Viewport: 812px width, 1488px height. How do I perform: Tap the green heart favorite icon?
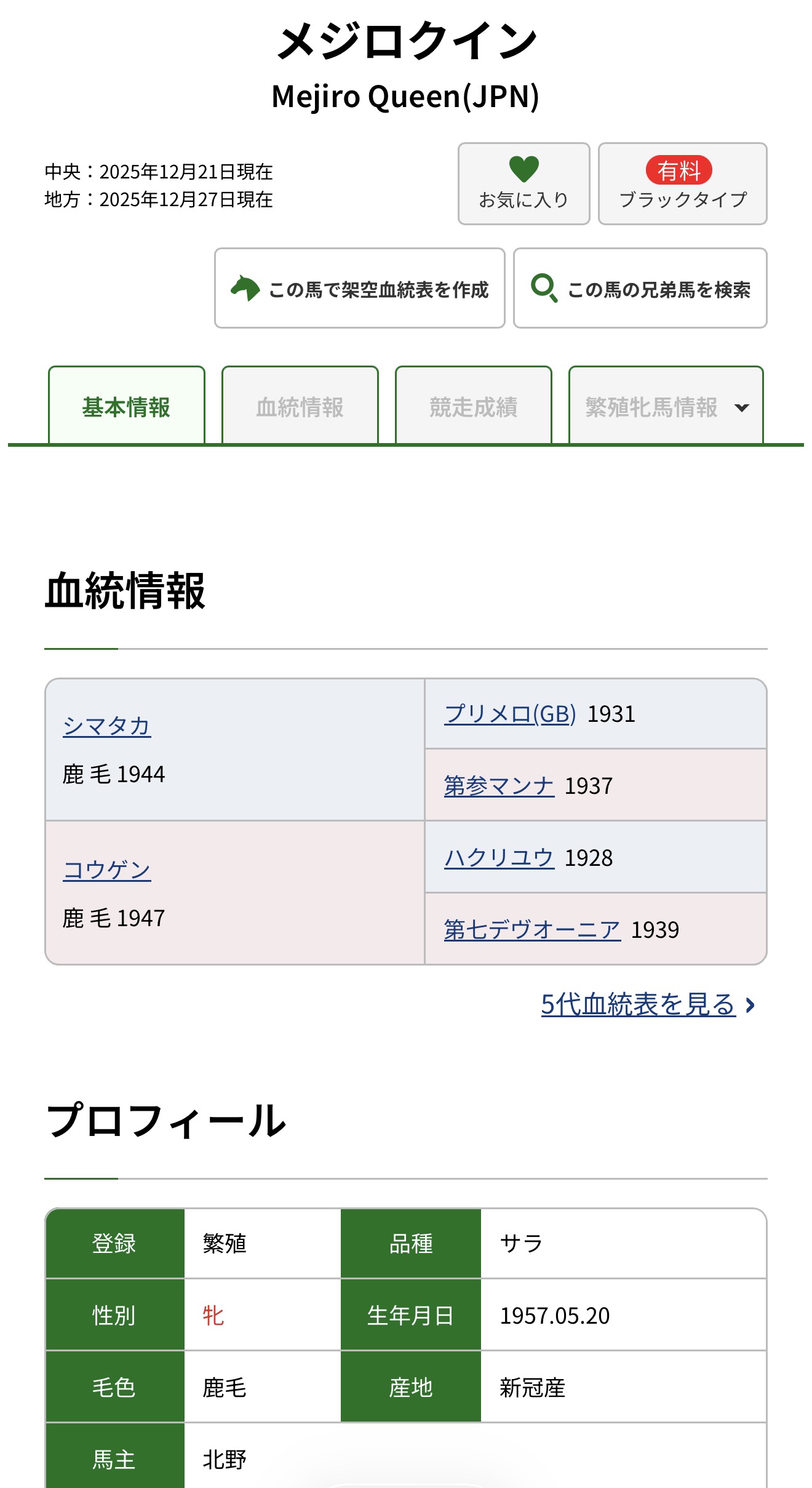pyautogui.click(x=523, y=169)
